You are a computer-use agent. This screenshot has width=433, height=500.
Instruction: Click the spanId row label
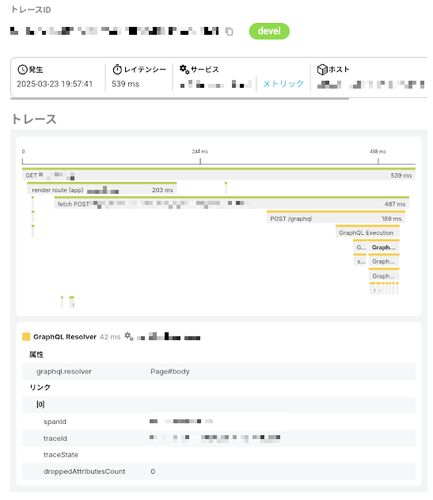(x=55, y=422)
